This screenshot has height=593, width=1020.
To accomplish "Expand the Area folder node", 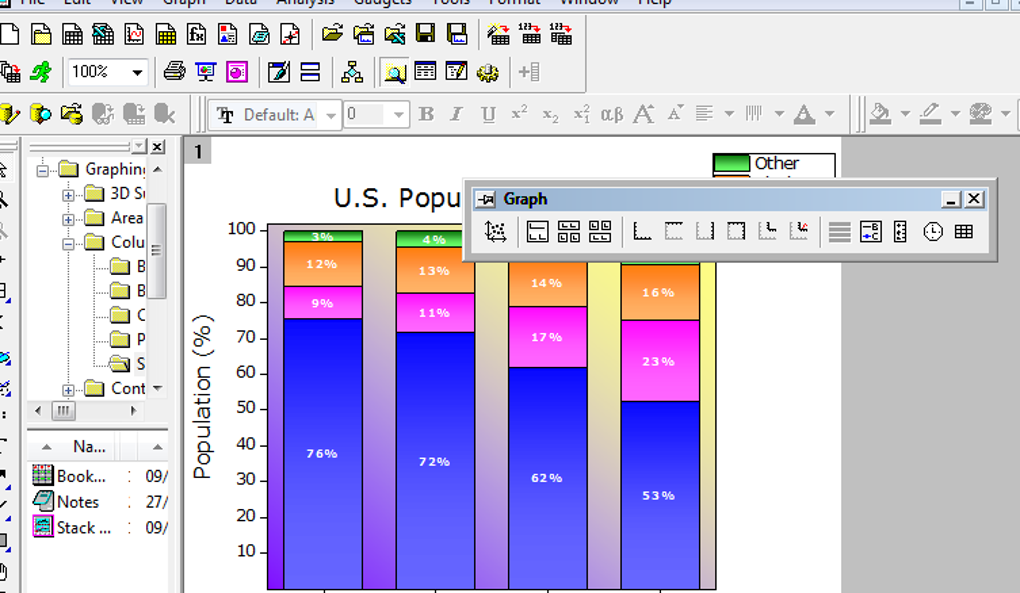I will click(x=68, y=219).
